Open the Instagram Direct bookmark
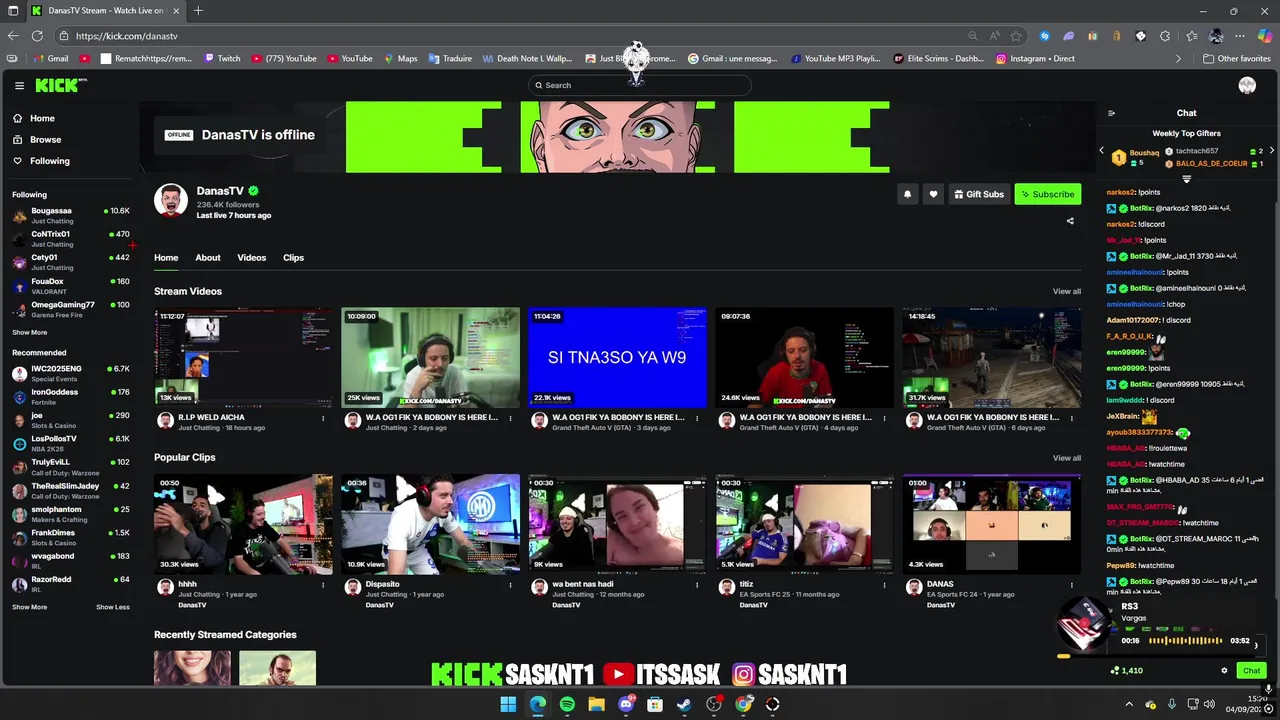This screenshot has width=1280, height=720. pos(1035,59)
